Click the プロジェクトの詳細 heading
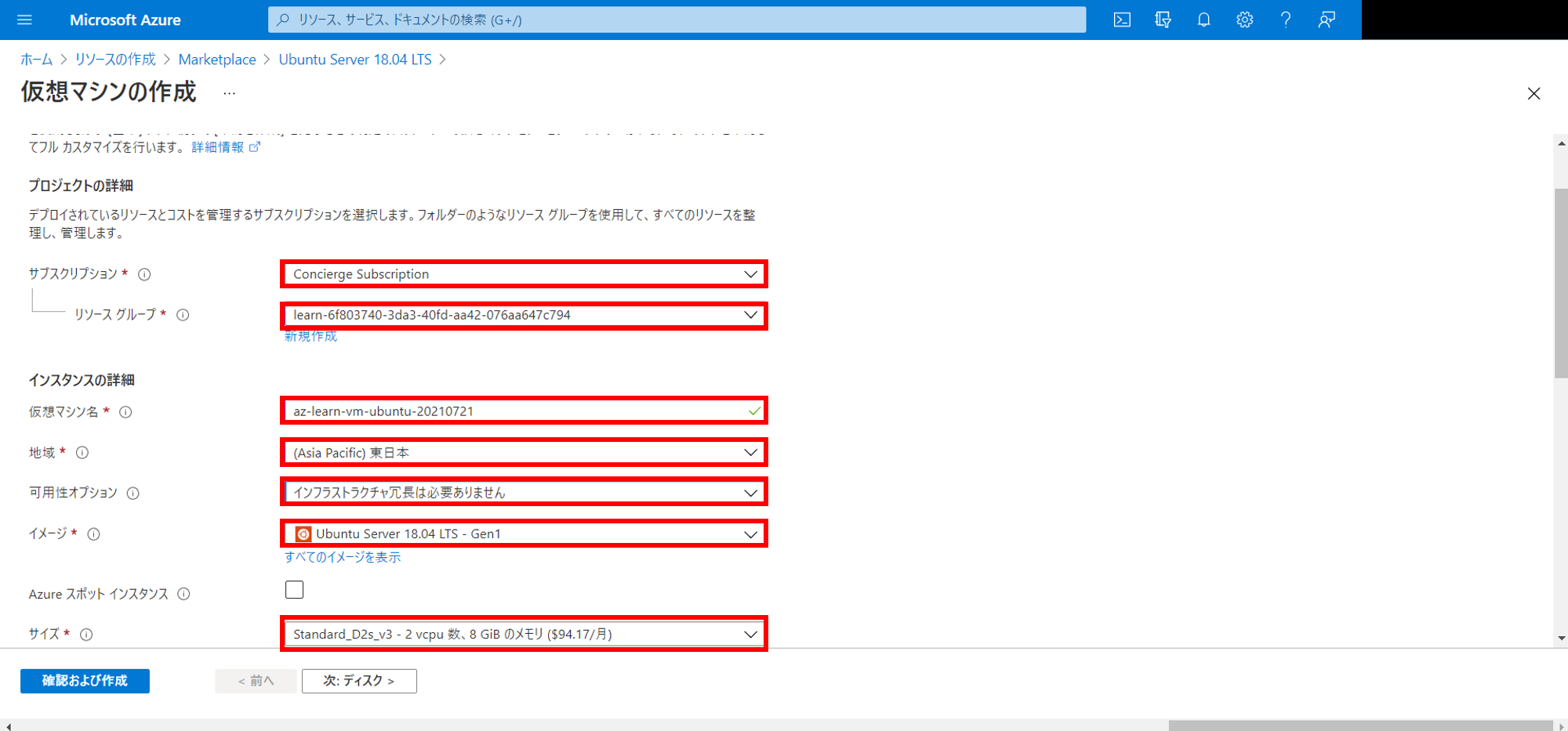Image resolution: width=1568 pixels, height=731 pixels. coord(81,186)
